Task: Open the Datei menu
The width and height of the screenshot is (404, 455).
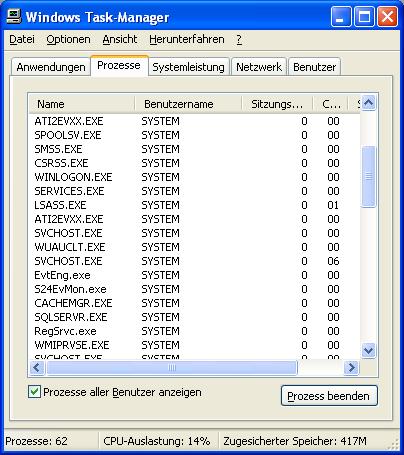Action: (x=22, y=39)
